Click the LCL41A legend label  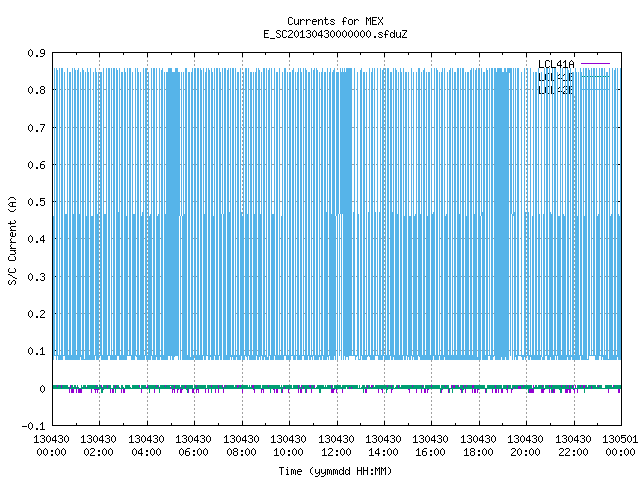point(556,64)
